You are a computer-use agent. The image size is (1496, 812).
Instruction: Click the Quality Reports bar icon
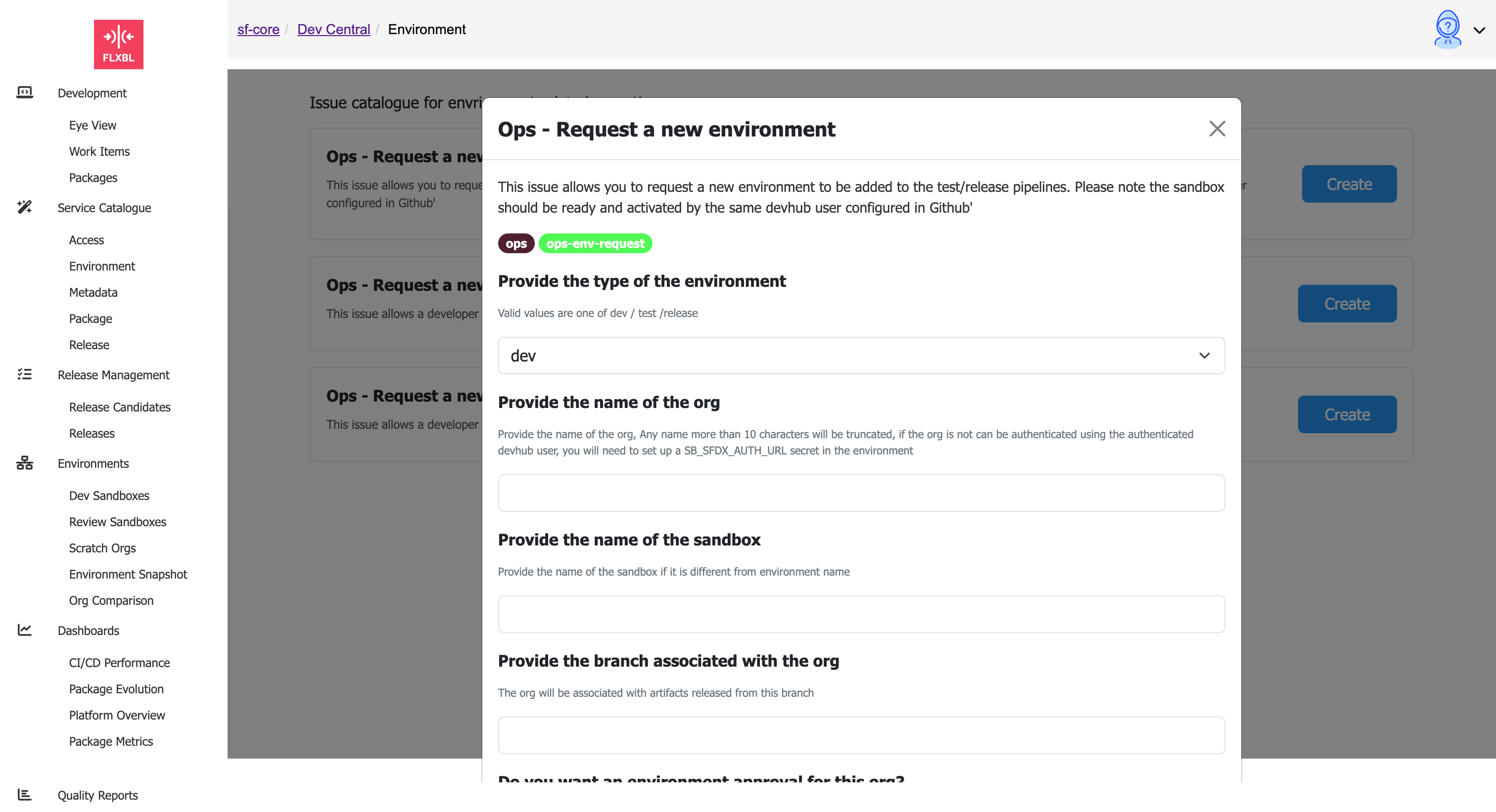[x=24, y=795]
